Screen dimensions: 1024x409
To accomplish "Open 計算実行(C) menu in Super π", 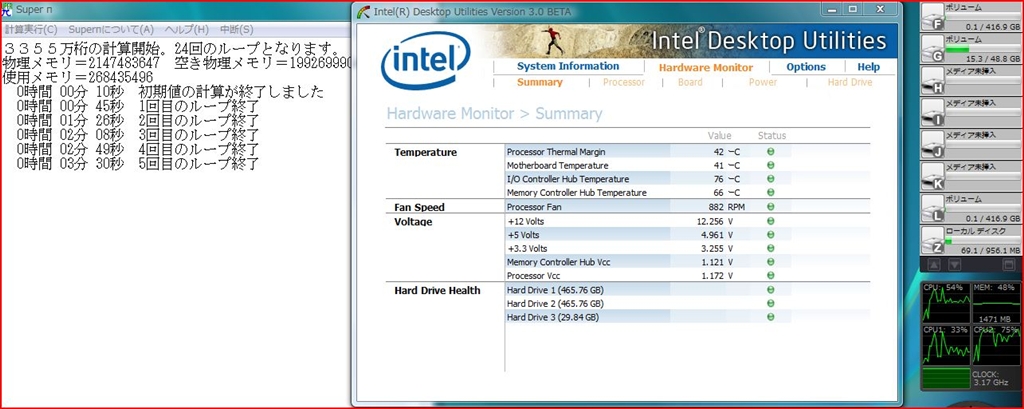I will pos(31,29).
